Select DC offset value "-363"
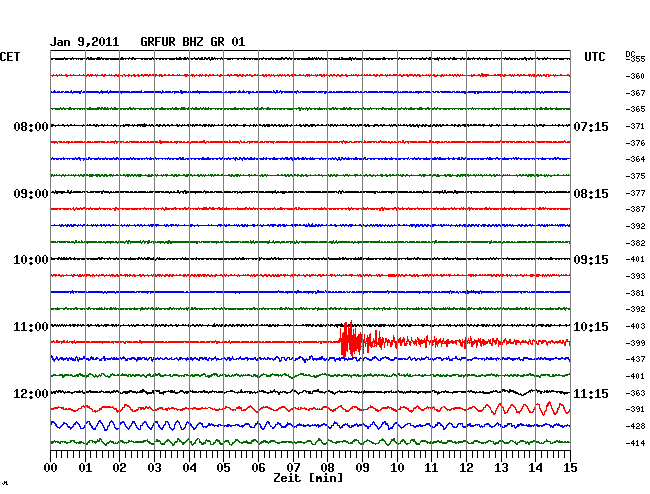Viewport: 650px width, 494px height. (635, 393)
